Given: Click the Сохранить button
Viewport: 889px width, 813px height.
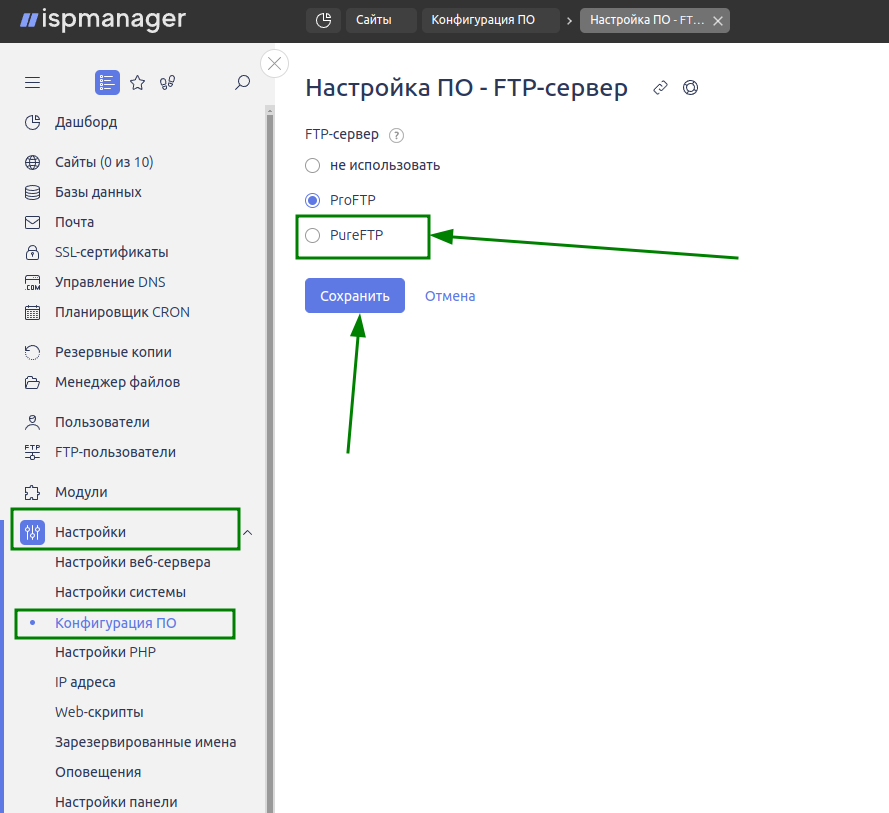Looking at the screenshot, I should coord(355,295).
